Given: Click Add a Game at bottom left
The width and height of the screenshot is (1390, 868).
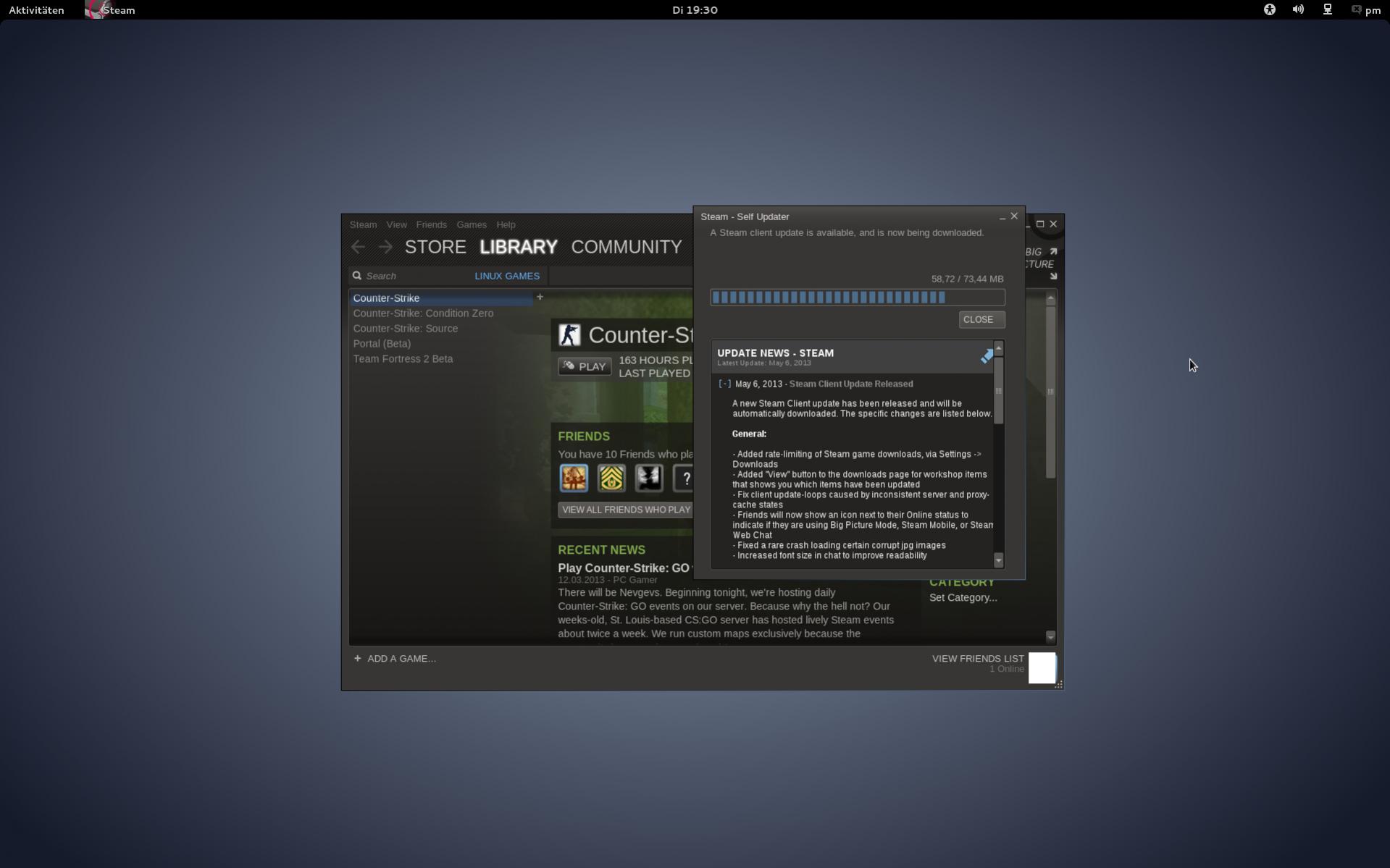Looking at the screenshot, I should 395,658.
